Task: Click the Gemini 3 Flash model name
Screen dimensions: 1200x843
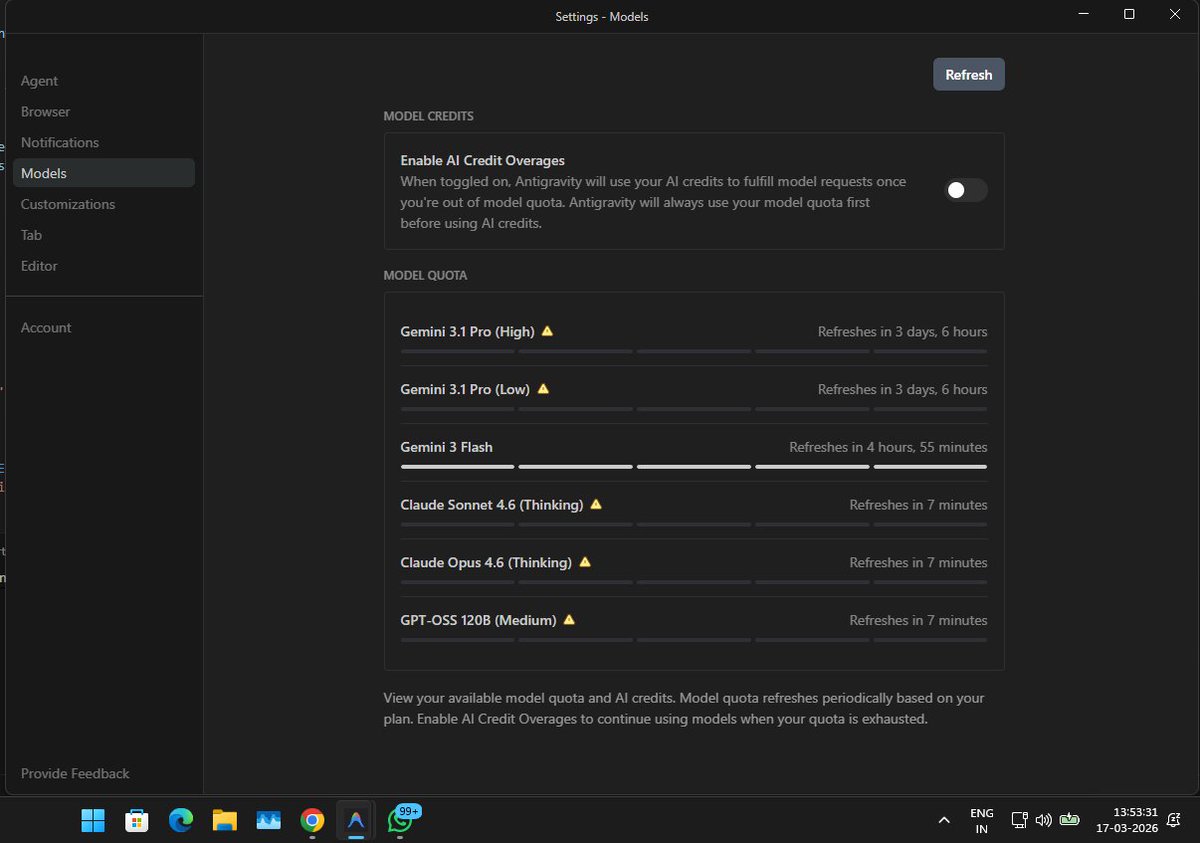Action: 447,447
